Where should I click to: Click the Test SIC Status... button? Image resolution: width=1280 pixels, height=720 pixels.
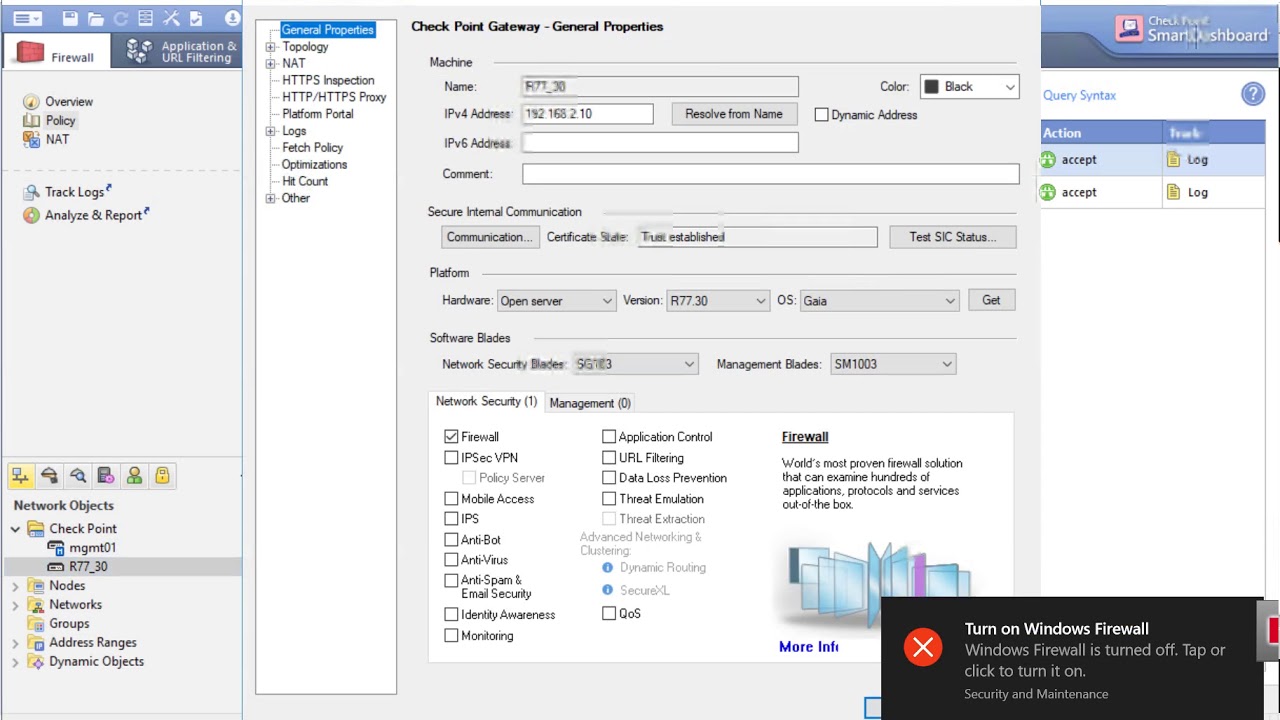pyautogui.click(x=953, y=237)
